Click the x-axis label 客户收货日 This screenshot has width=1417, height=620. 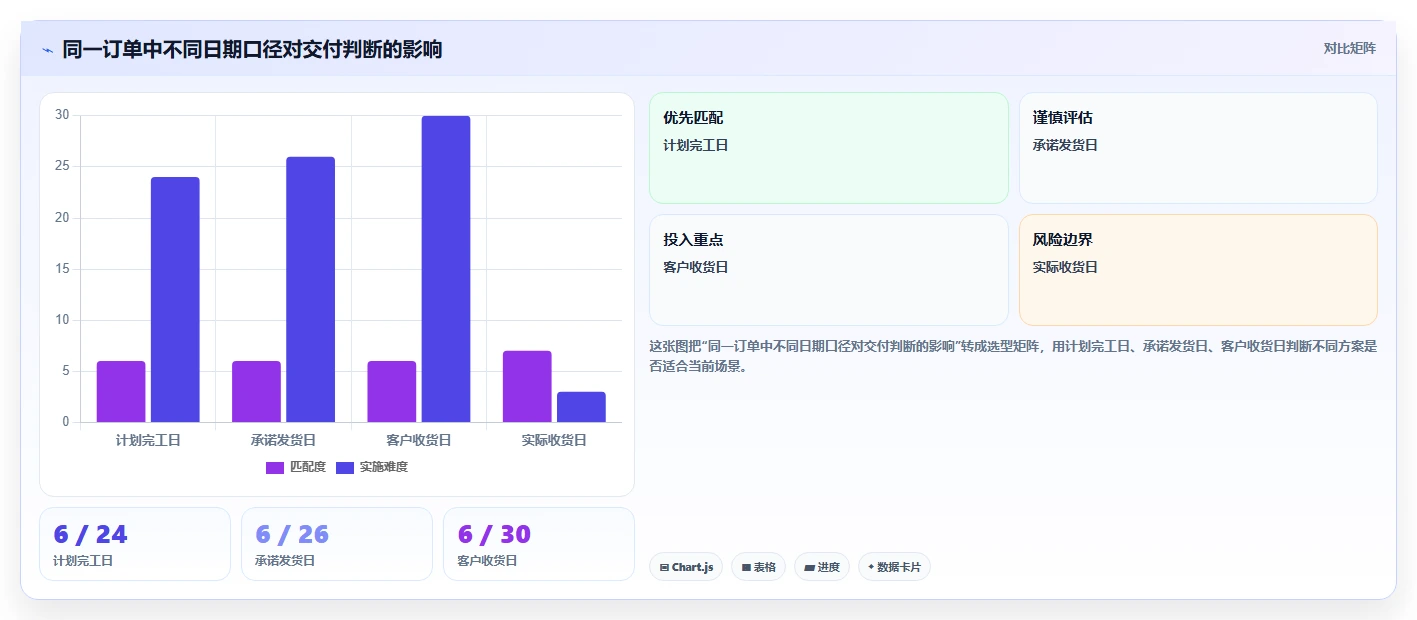[419, 440]
